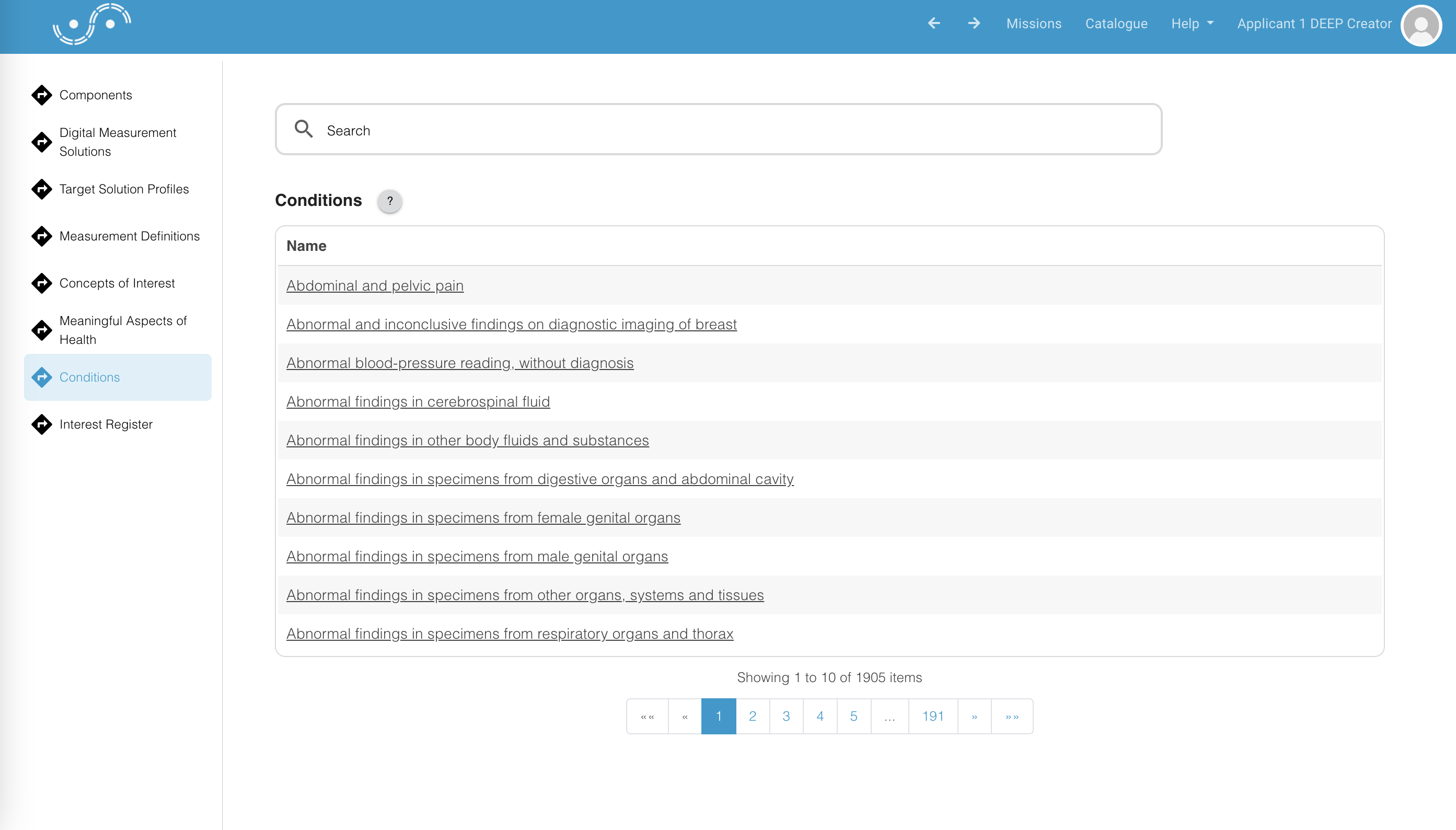Go to page 4
Image resolution: width=1456 pixels, height=830 pixels.
(820, 717)
